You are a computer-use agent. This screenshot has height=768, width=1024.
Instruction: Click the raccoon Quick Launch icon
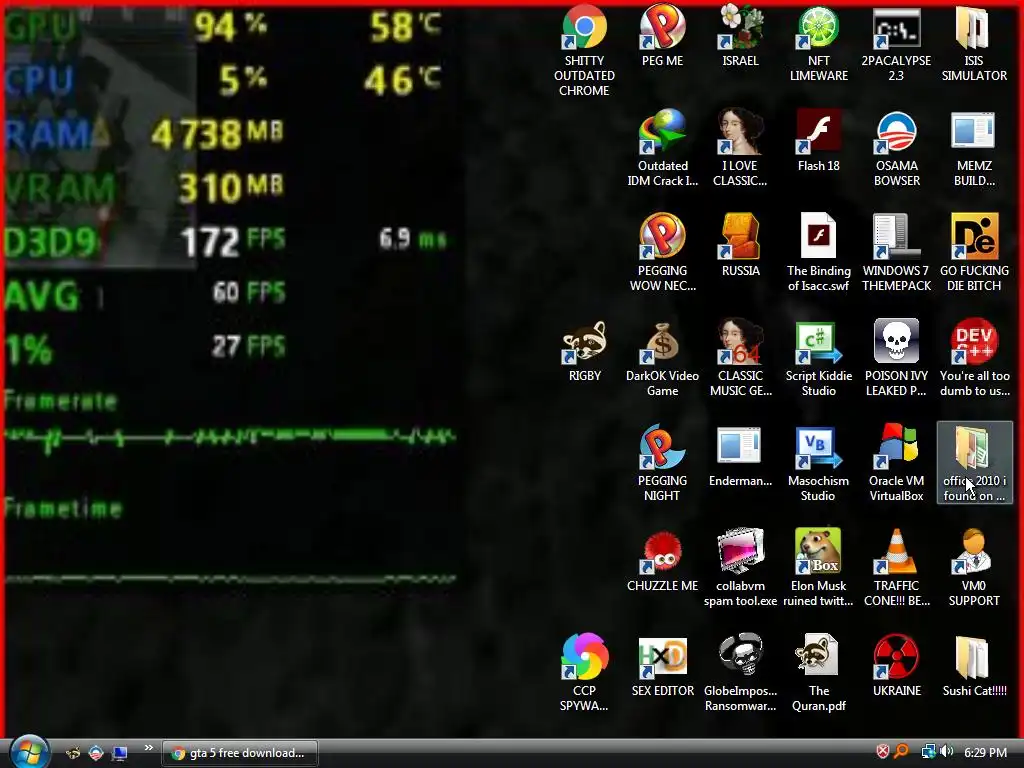point(73,753)
